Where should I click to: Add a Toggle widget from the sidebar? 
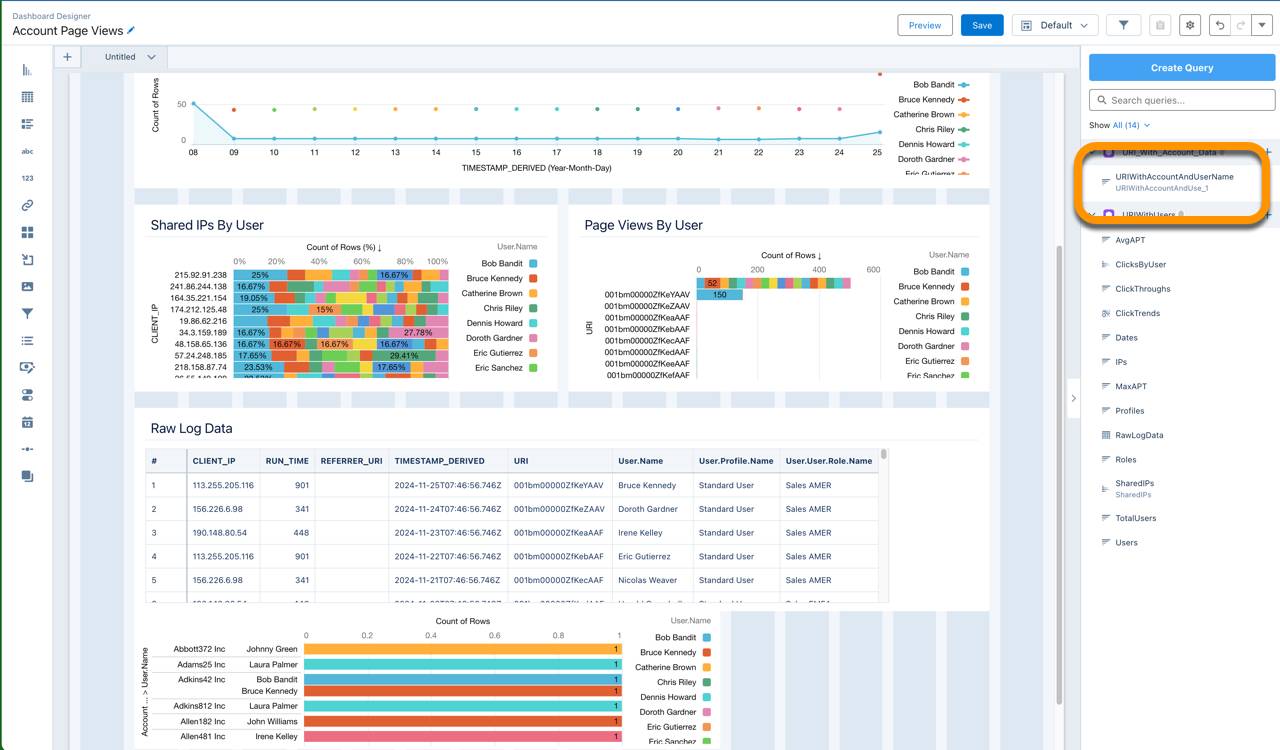[x=27, y=395]
